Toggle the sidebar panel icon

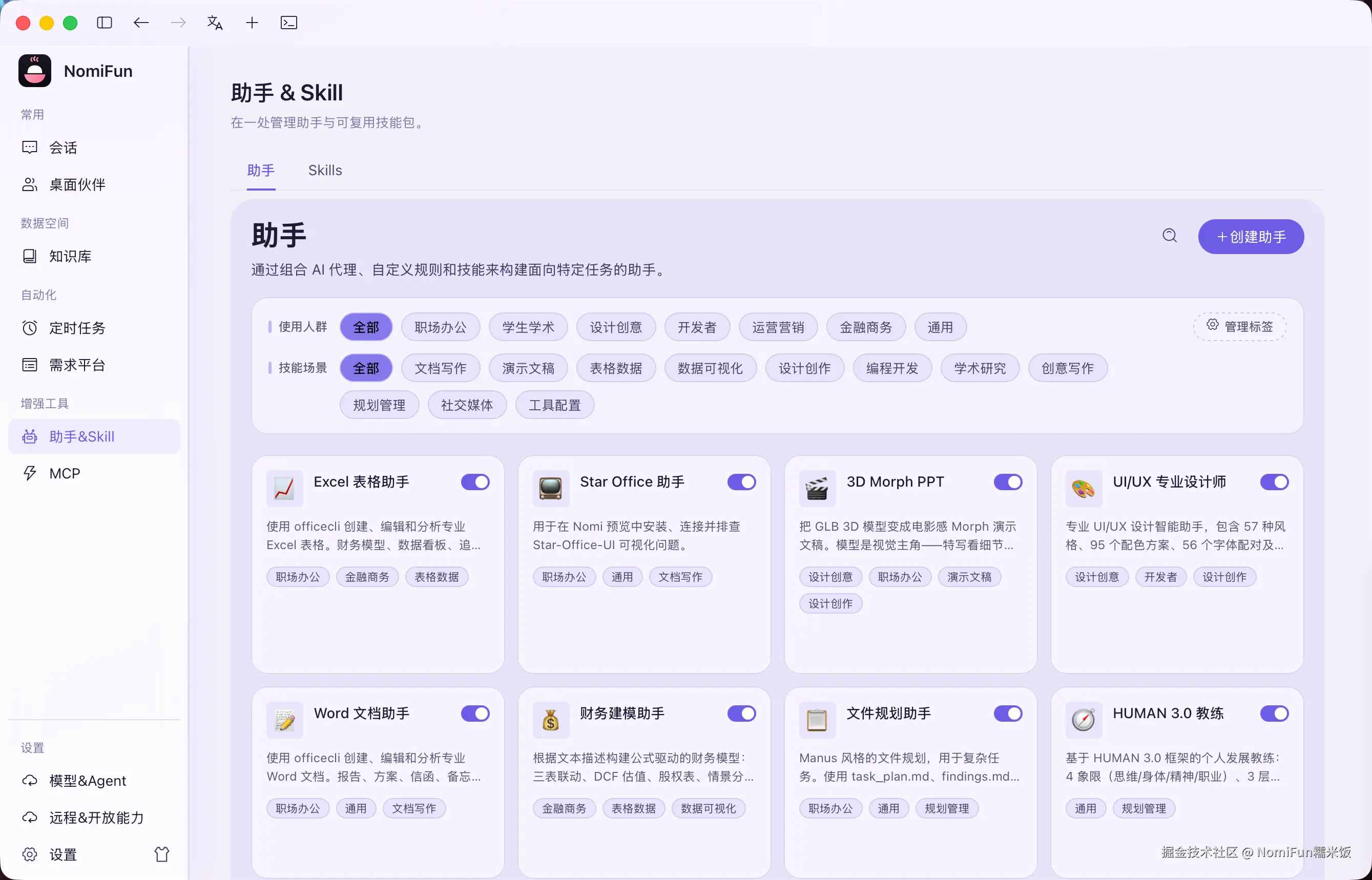click(105, 23)
